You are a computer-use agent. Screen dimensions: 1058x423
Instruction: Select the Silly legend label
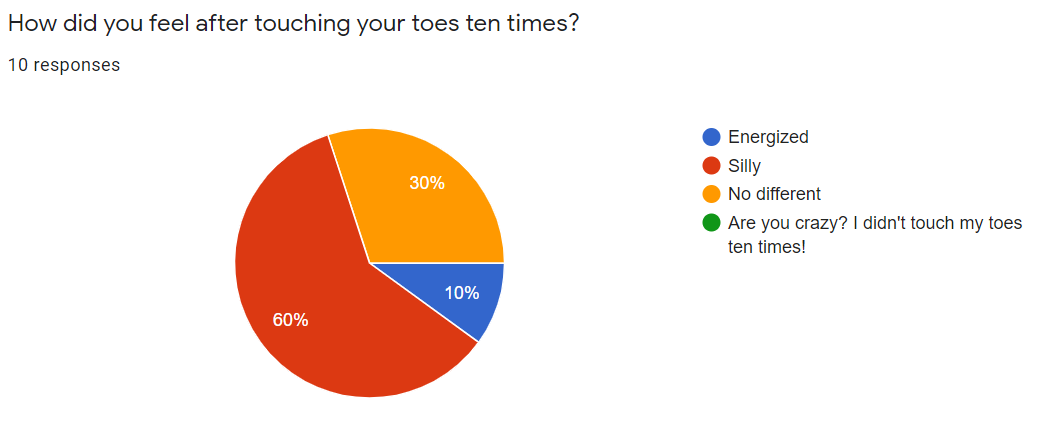(x=744, y=165)
